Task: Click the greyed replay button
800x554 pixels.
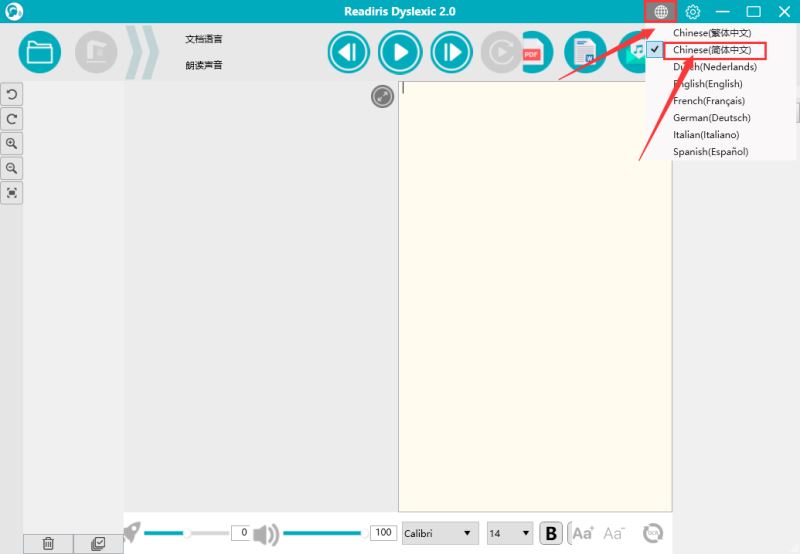Action: point(500,52)
